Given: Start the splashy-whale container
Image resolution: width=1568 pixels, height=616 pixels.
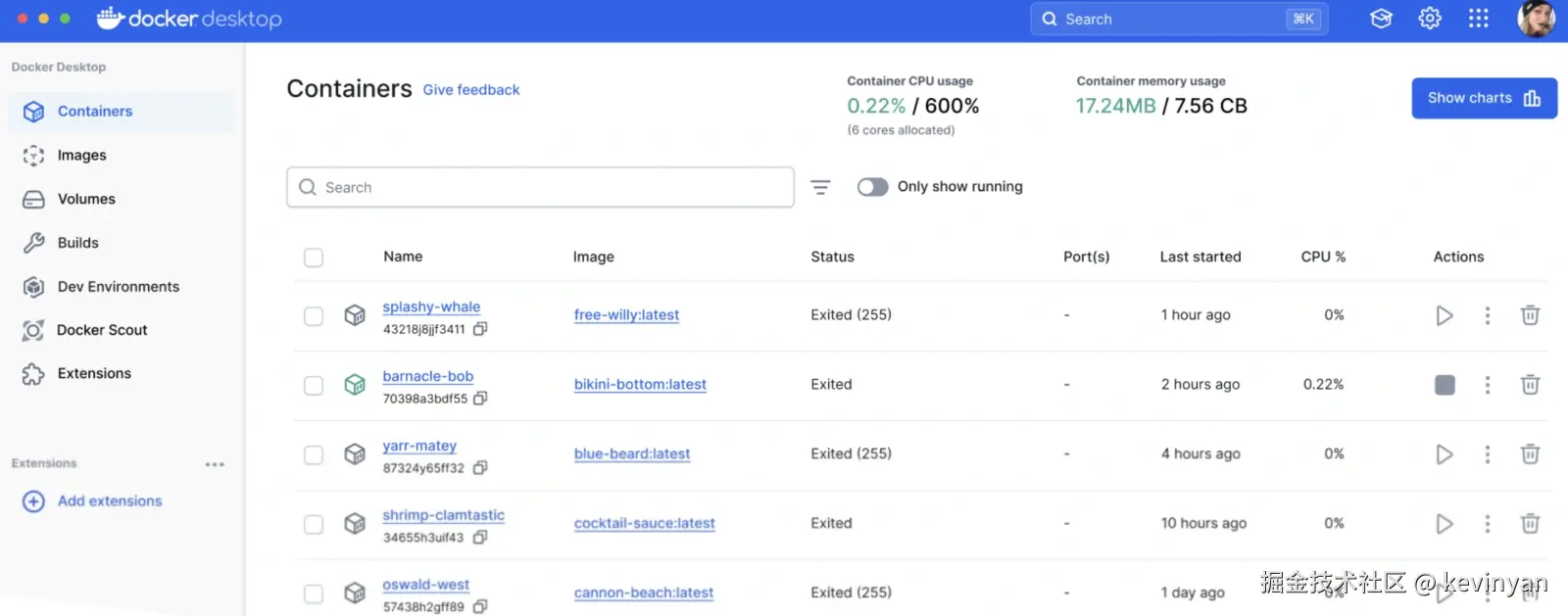Looking at the screenshot, I should (x=1444, y=315).
